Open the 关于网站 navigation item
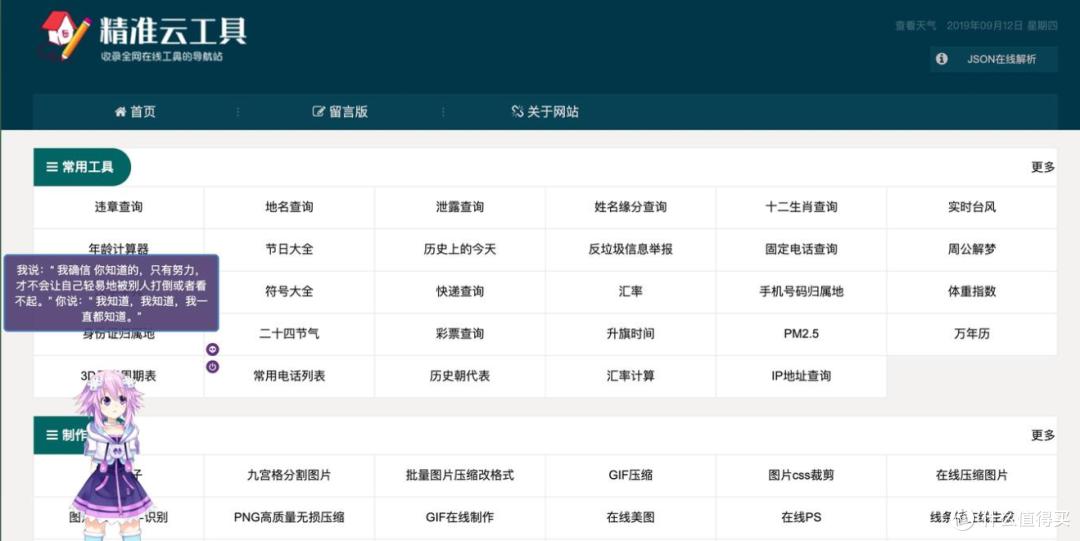 545,112
